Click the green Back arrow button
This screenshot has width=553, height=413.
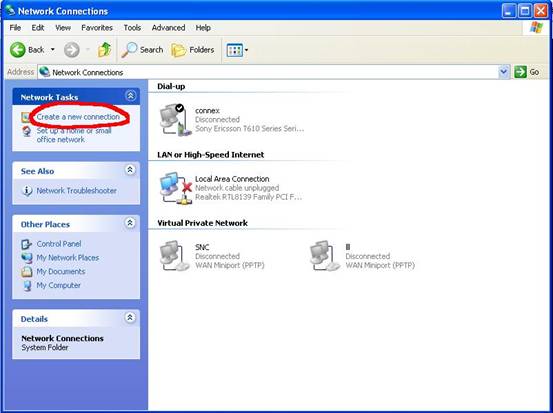point(17,50)
